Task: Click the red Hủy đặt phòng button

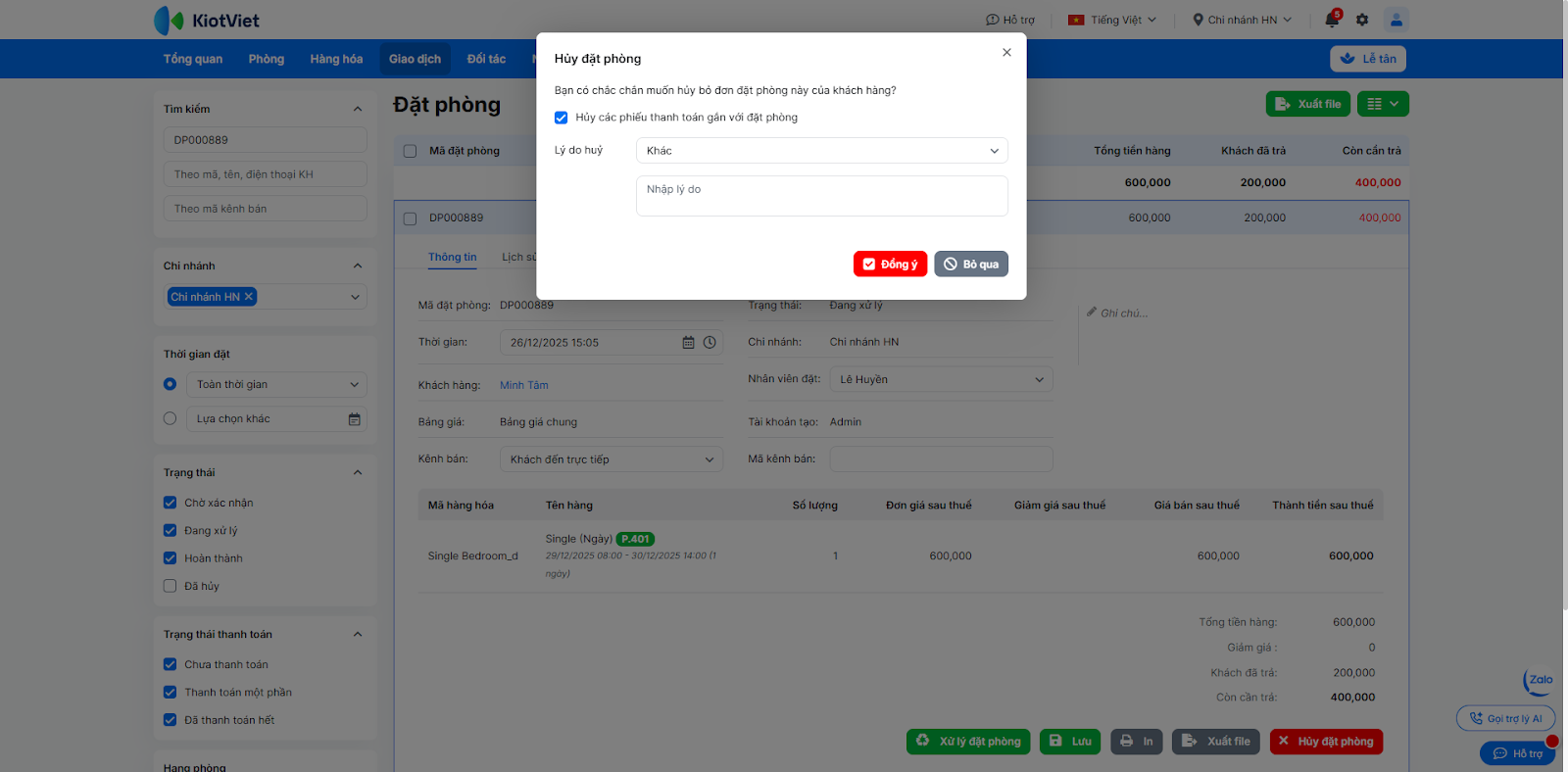Action: 1326,742
